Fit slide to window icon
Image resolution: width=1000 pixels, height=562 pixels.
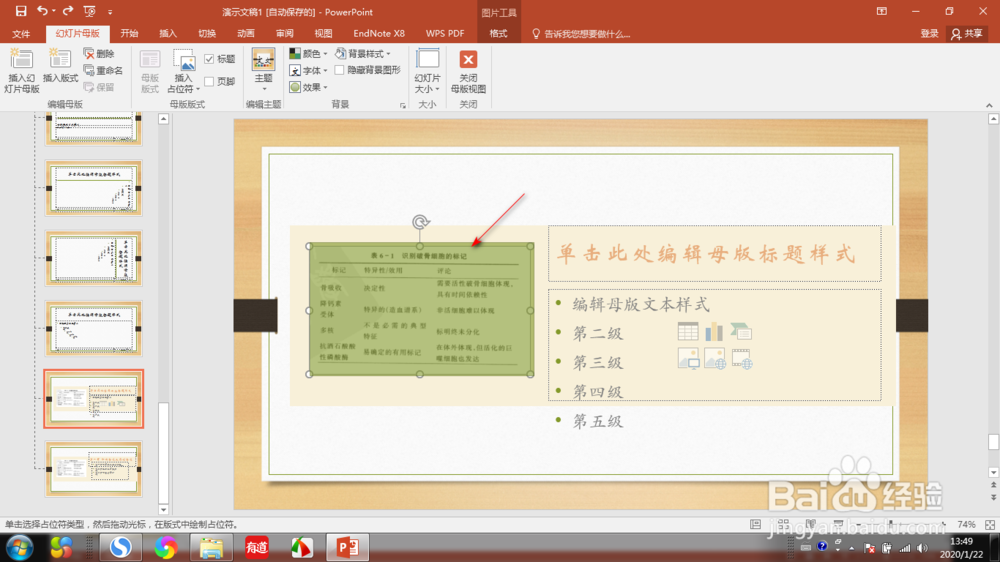(x=990, y=524)
